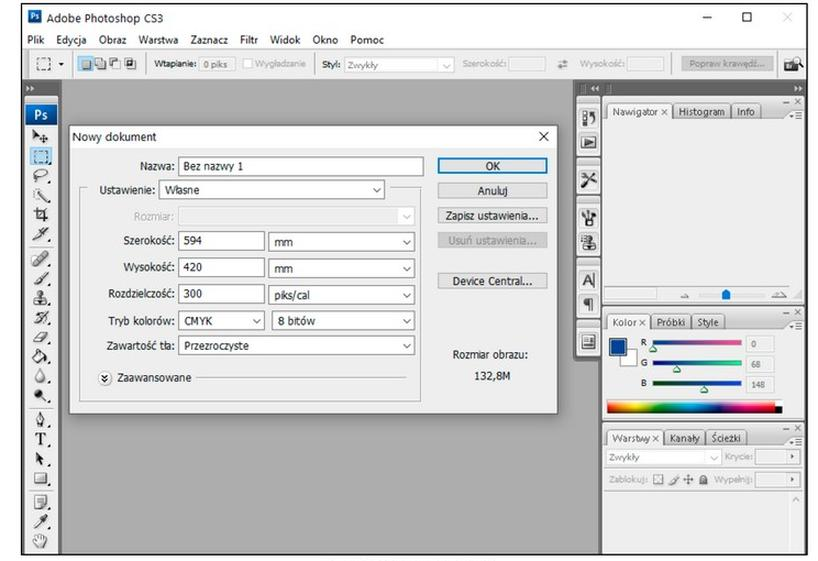The width and height of the screenshot is (818, 561).
Task: Open the Character panel icon
Action: pyautogui.click(x=588, y=280)
